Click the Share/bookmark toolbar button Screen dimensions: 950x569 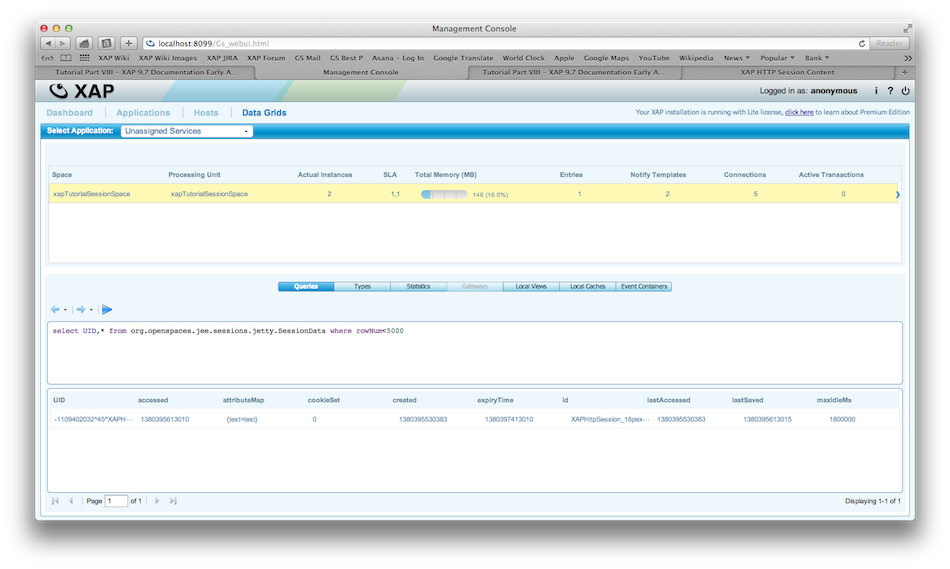[107, 43]
